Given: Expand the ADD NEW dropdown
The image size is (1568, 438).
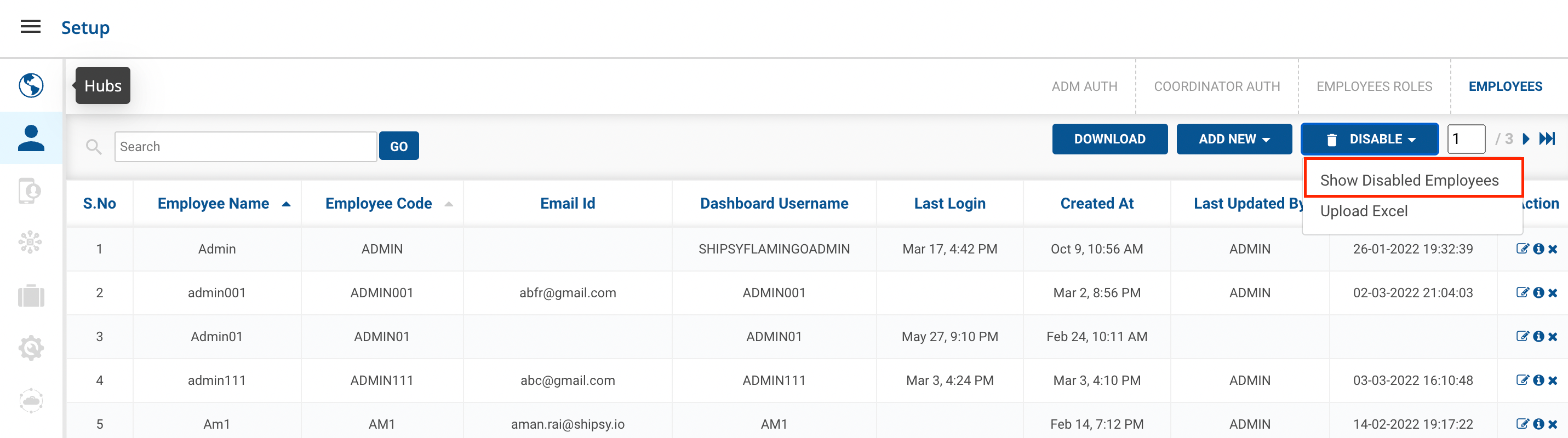Looking at the screenshot, I should (x=1234, y=139).
